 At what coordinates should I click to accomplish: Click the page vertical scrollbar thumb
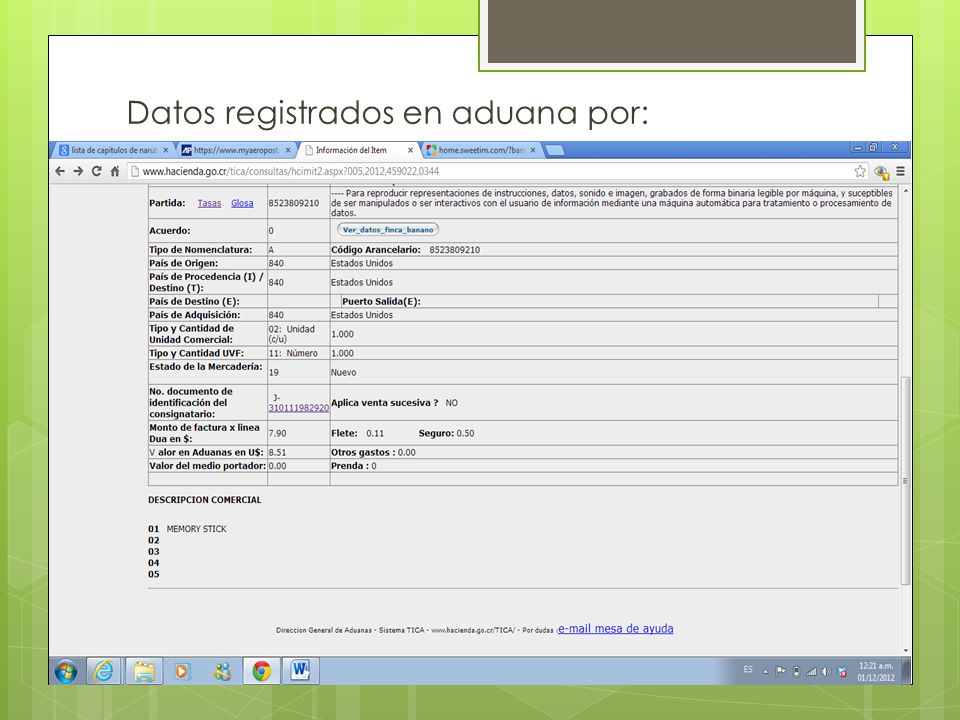905,481
